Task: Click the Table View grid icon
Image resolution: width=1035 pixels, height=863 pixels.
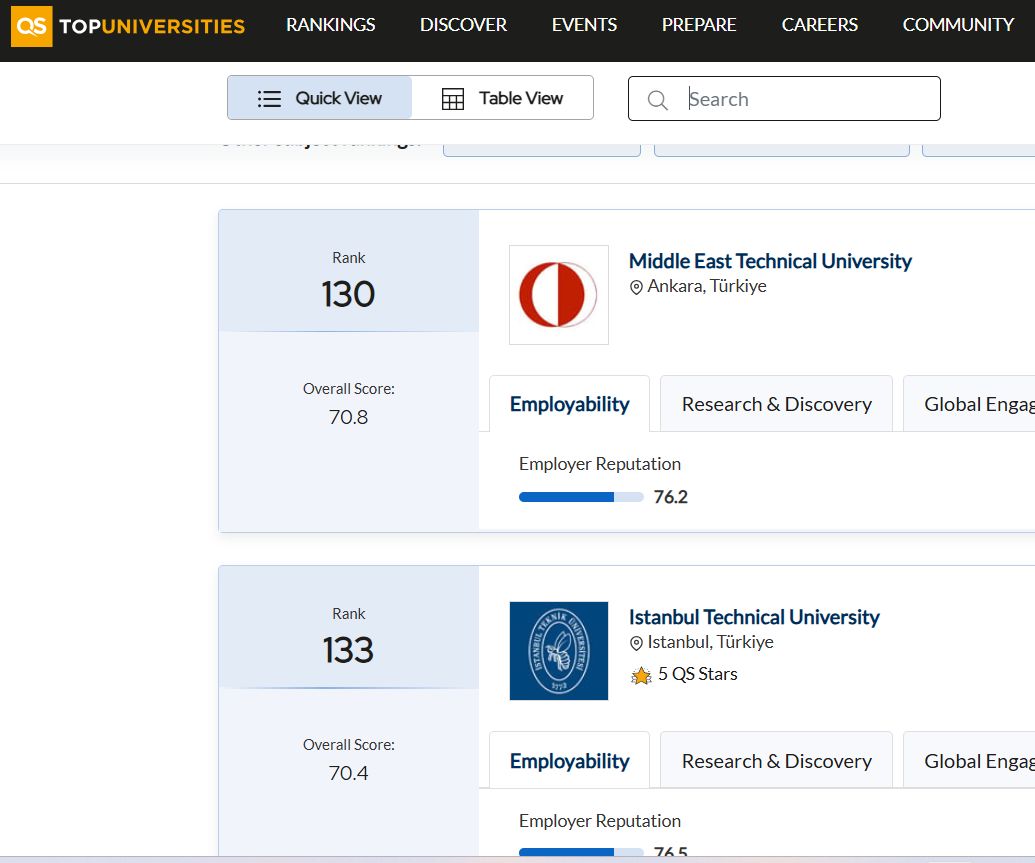Action: click(x=453, y=98)
